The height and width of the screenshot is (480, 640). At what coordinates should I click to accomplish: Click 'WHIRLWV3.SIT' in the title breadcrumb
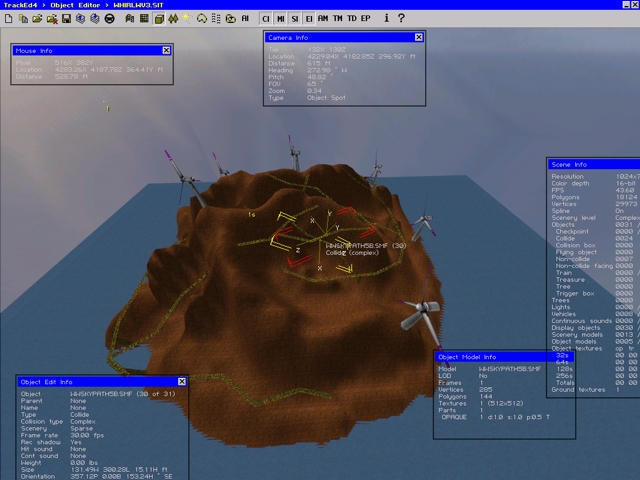(138, 5)
